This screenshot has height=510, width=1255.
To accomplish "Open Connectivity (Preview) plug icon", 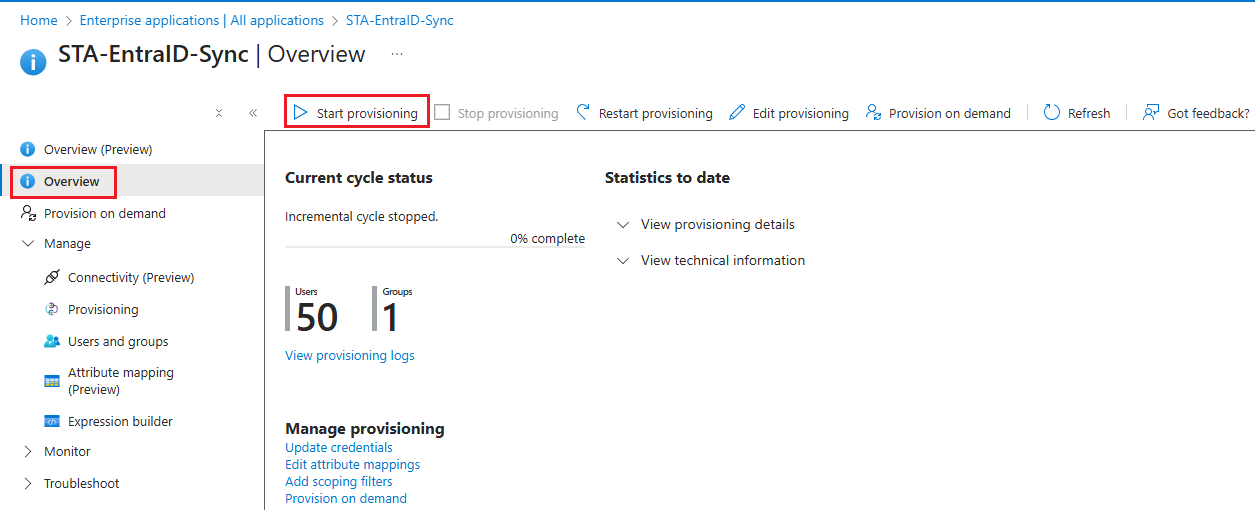I will (52, 277).
